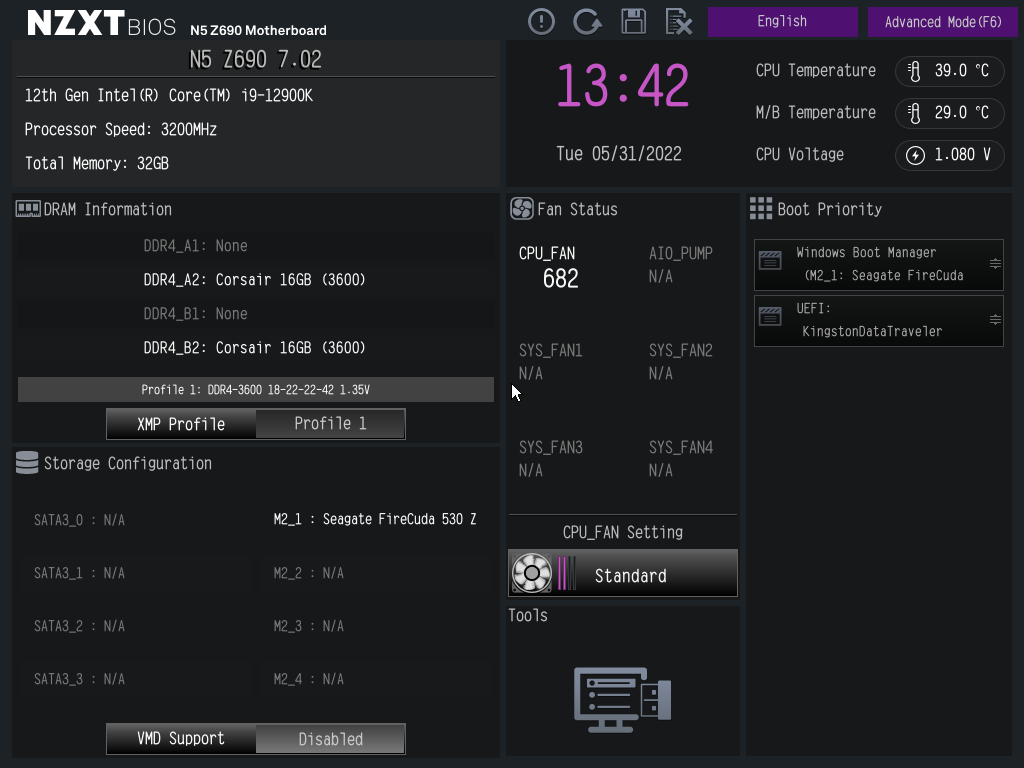Click the Windows Boot Manager reorder handle
The height and width of the screenshot is (768, 1024).
tap(995, 264)
